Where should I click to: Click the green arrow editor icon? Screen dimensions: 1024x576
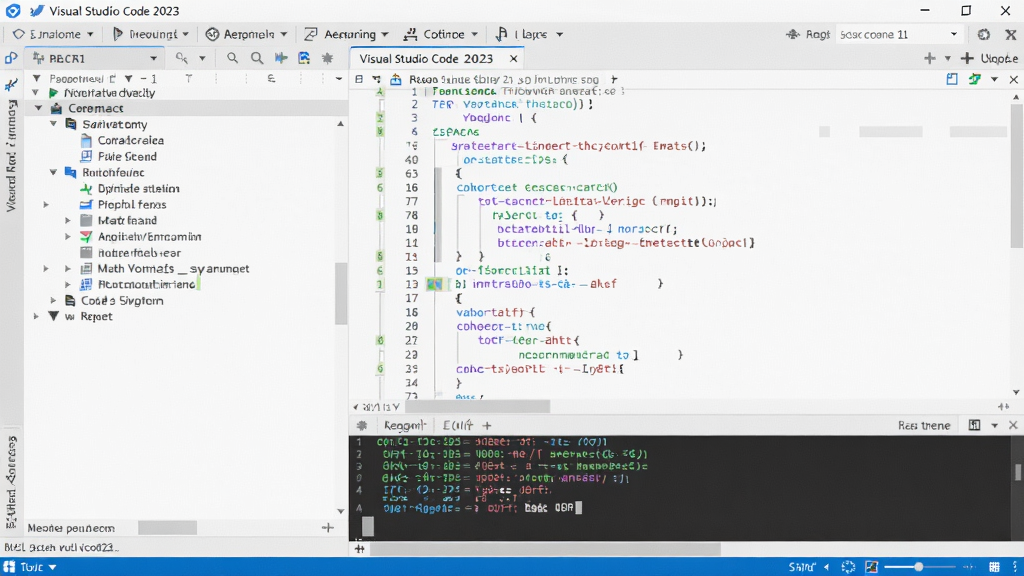click(x=975, y=79)
